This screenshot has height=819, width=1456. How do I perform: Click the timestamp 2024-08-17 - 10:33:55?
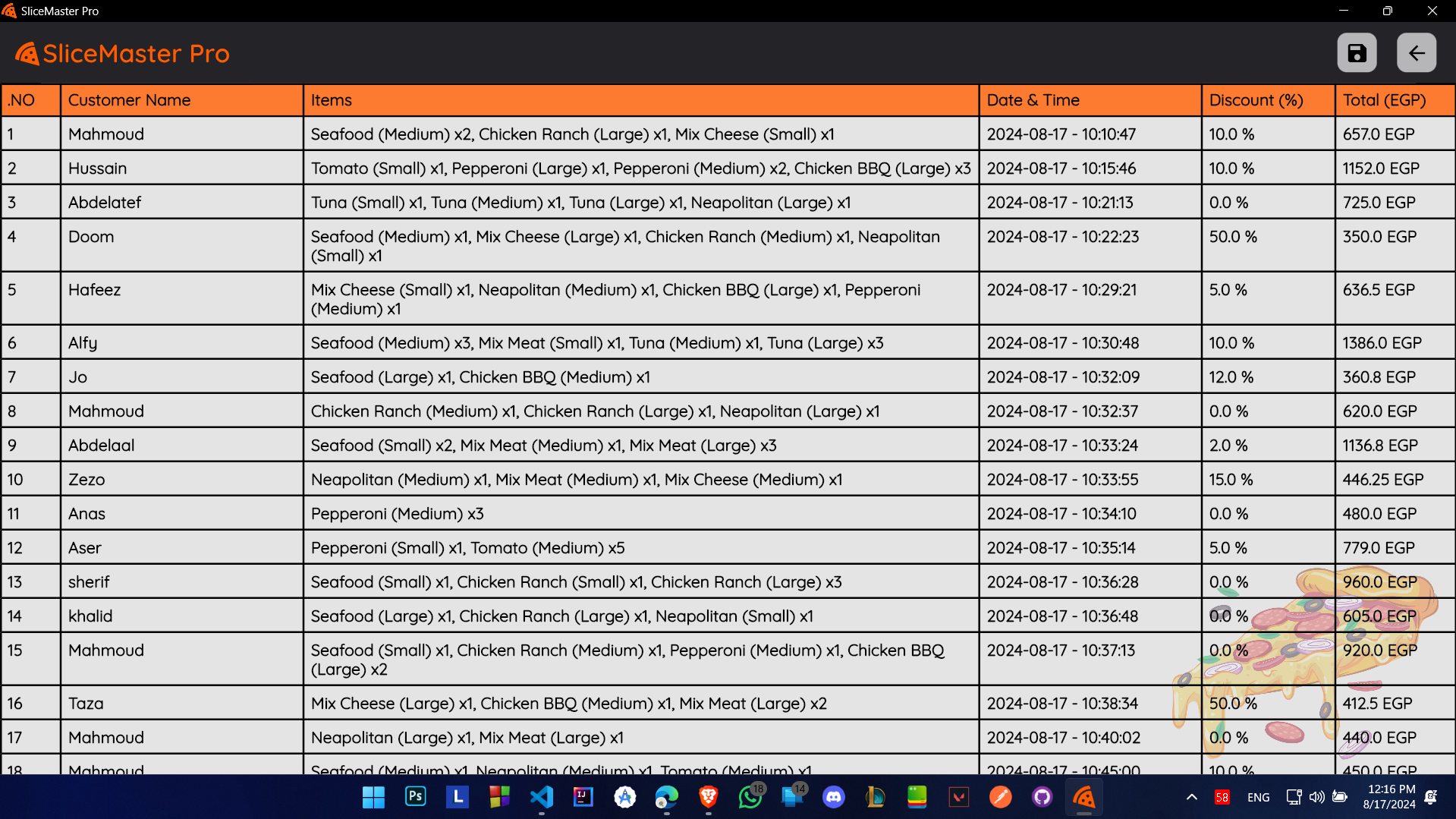[x=1062, y=480]
